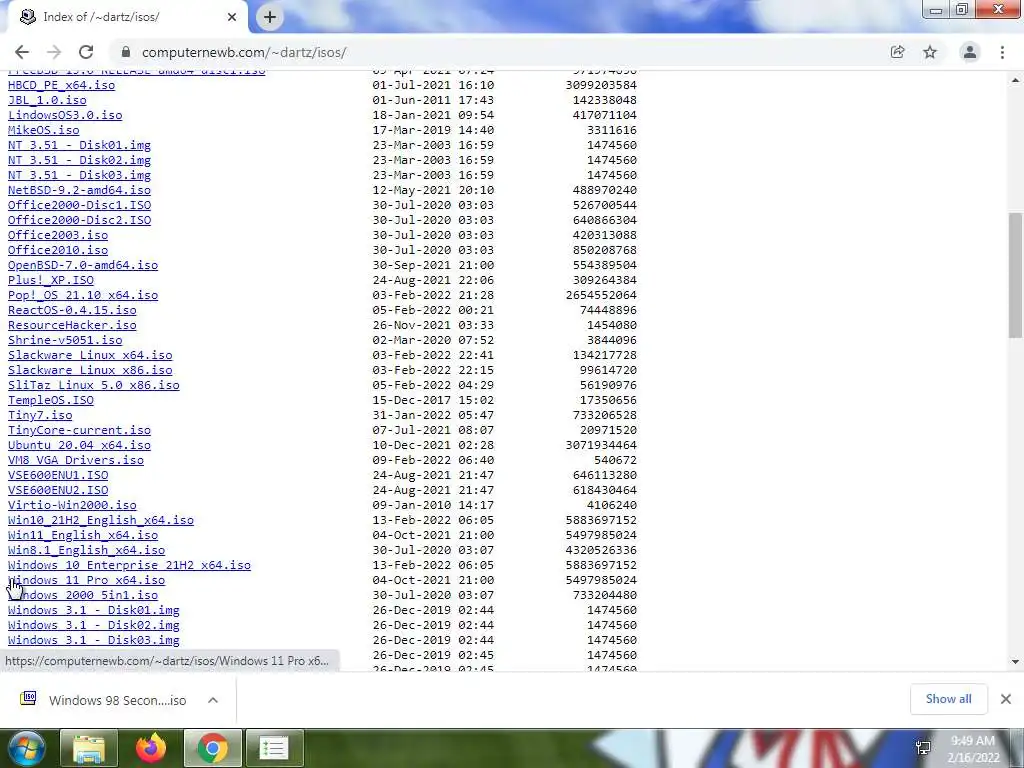This screenshot has width=1024, height=768.
Task: Switch to Chrome in the taskbar
Action: (213, 748)
